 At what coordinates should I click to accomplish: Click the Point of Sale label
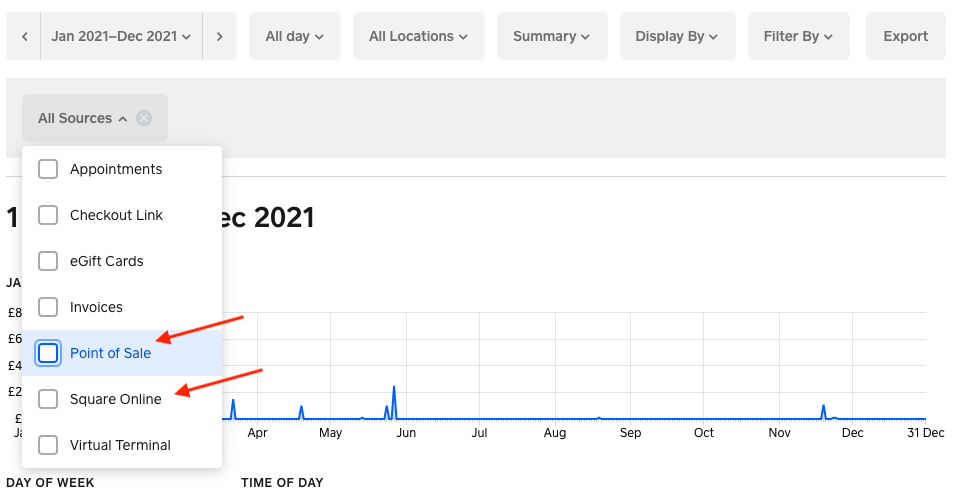coord(110,353)
